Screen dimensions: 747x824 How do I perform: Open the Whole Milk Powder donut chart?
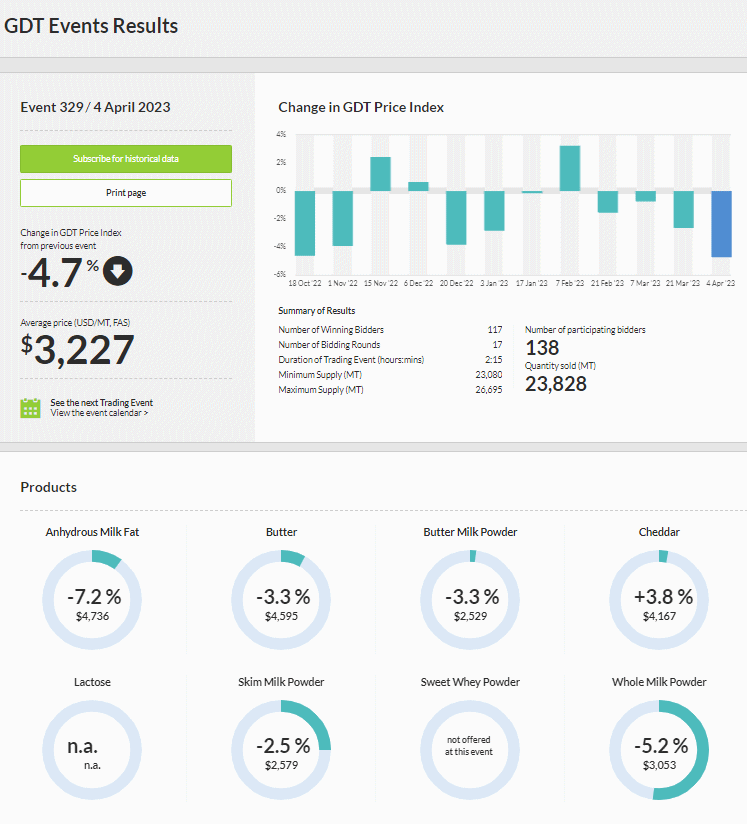tap(659, 750)
